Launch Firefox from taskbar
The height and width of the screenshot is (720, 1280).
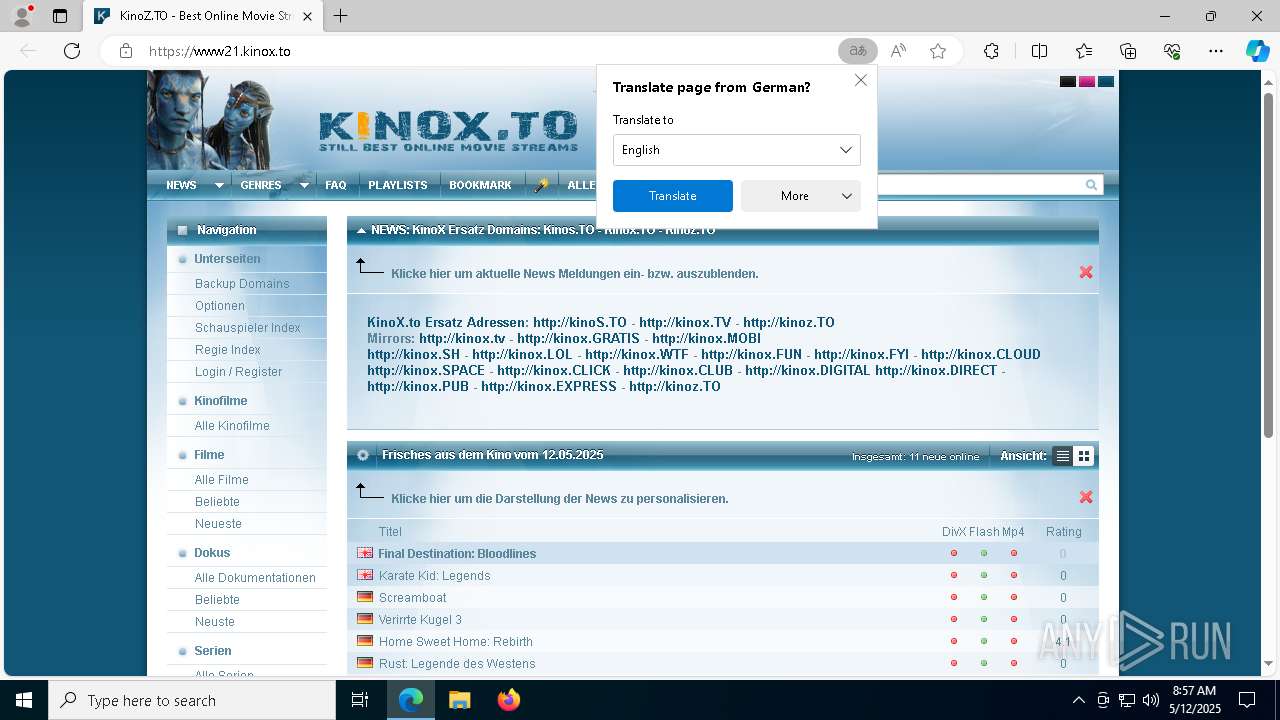[x=508, y=700]
